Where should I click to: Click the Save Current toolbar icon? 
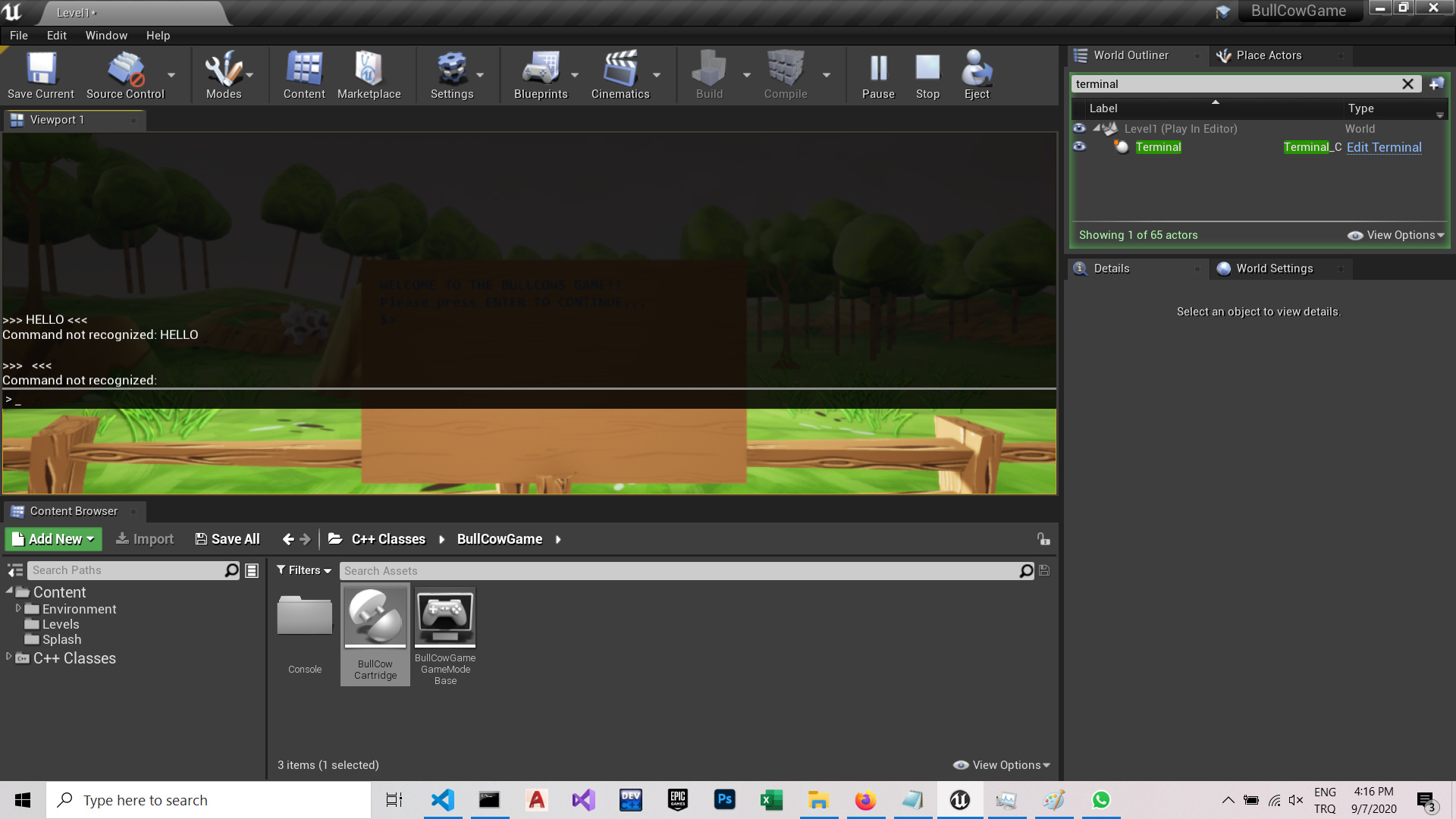(x=41, y=75)
